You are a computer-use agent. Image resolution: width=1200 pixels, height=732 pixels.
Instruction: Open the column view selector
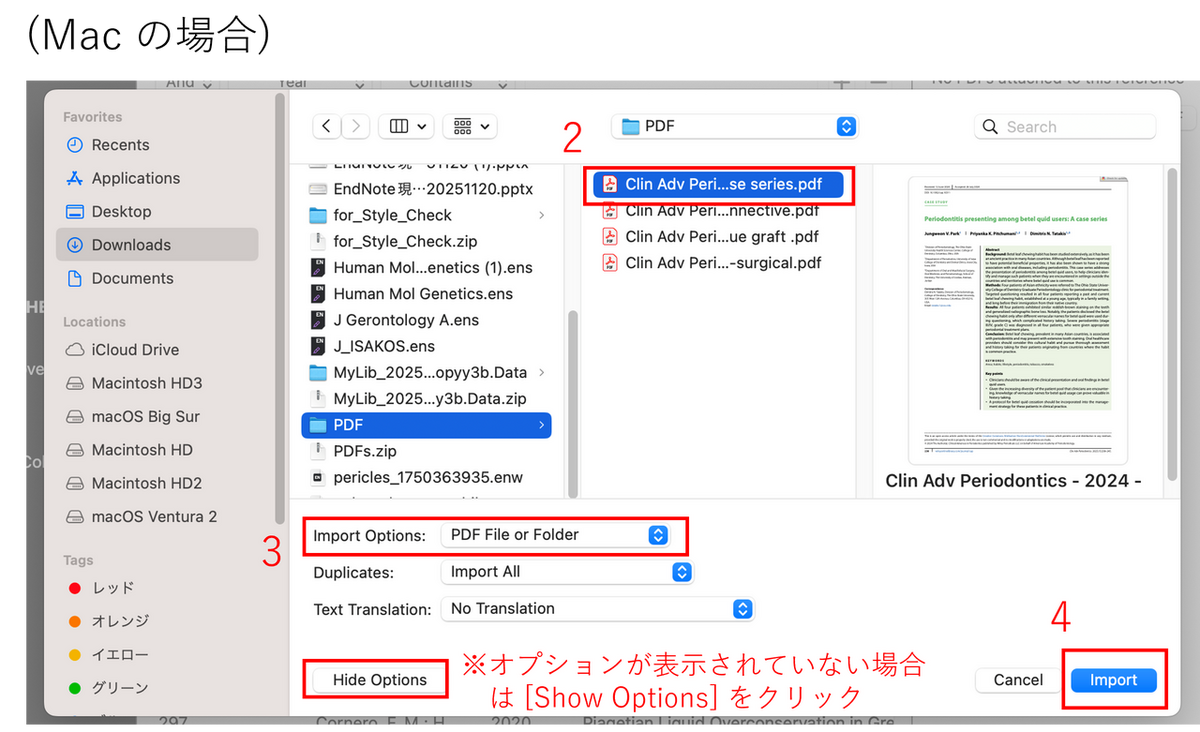point(409,126)
